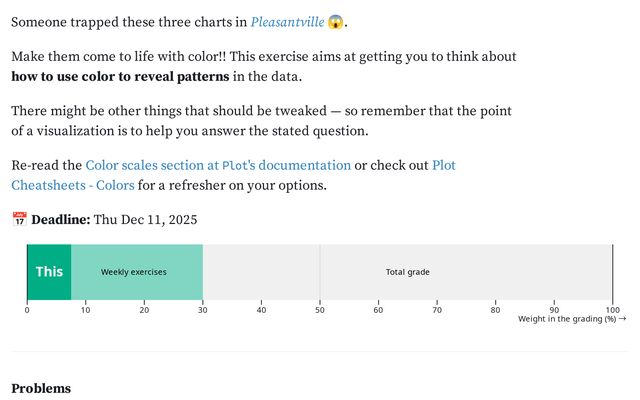Click the 100 tick label on axis
Viewport: 640px width, 400px height.
point(612,310)
